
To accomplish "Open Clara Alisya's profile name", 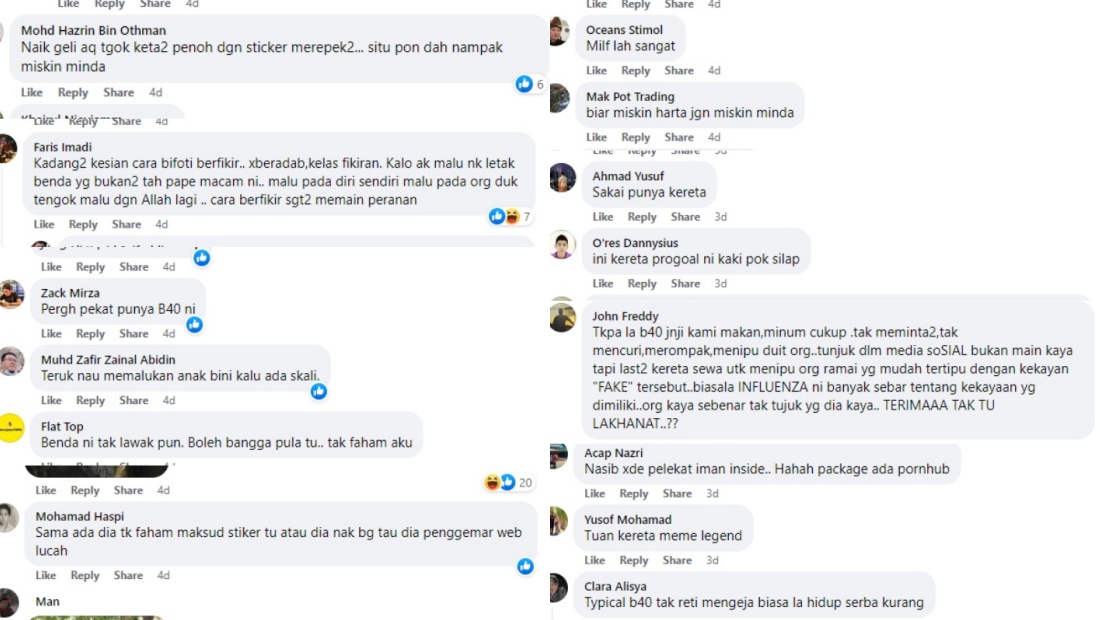I will (615, 586).
